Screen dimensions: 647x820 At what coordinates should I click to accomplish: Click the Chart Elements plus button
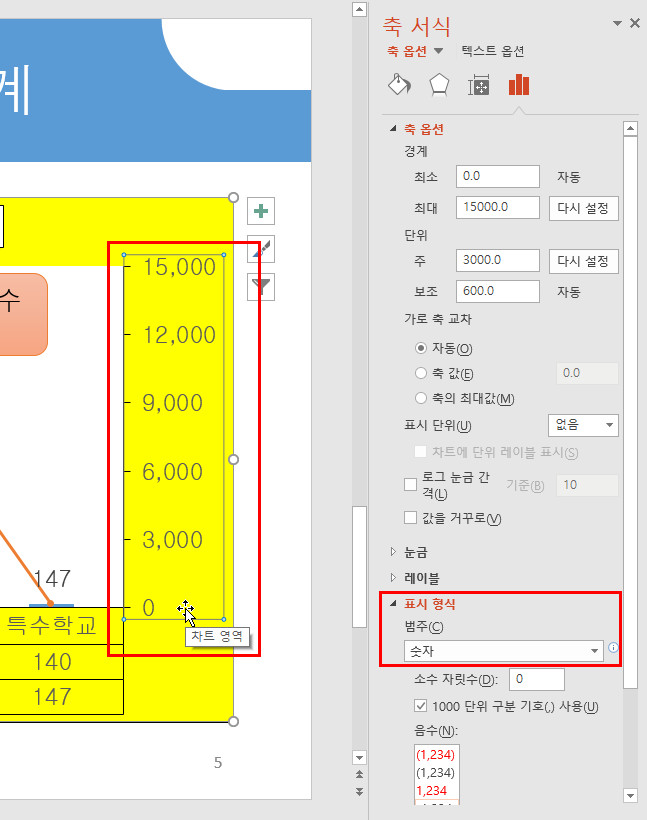pos(261,211)
